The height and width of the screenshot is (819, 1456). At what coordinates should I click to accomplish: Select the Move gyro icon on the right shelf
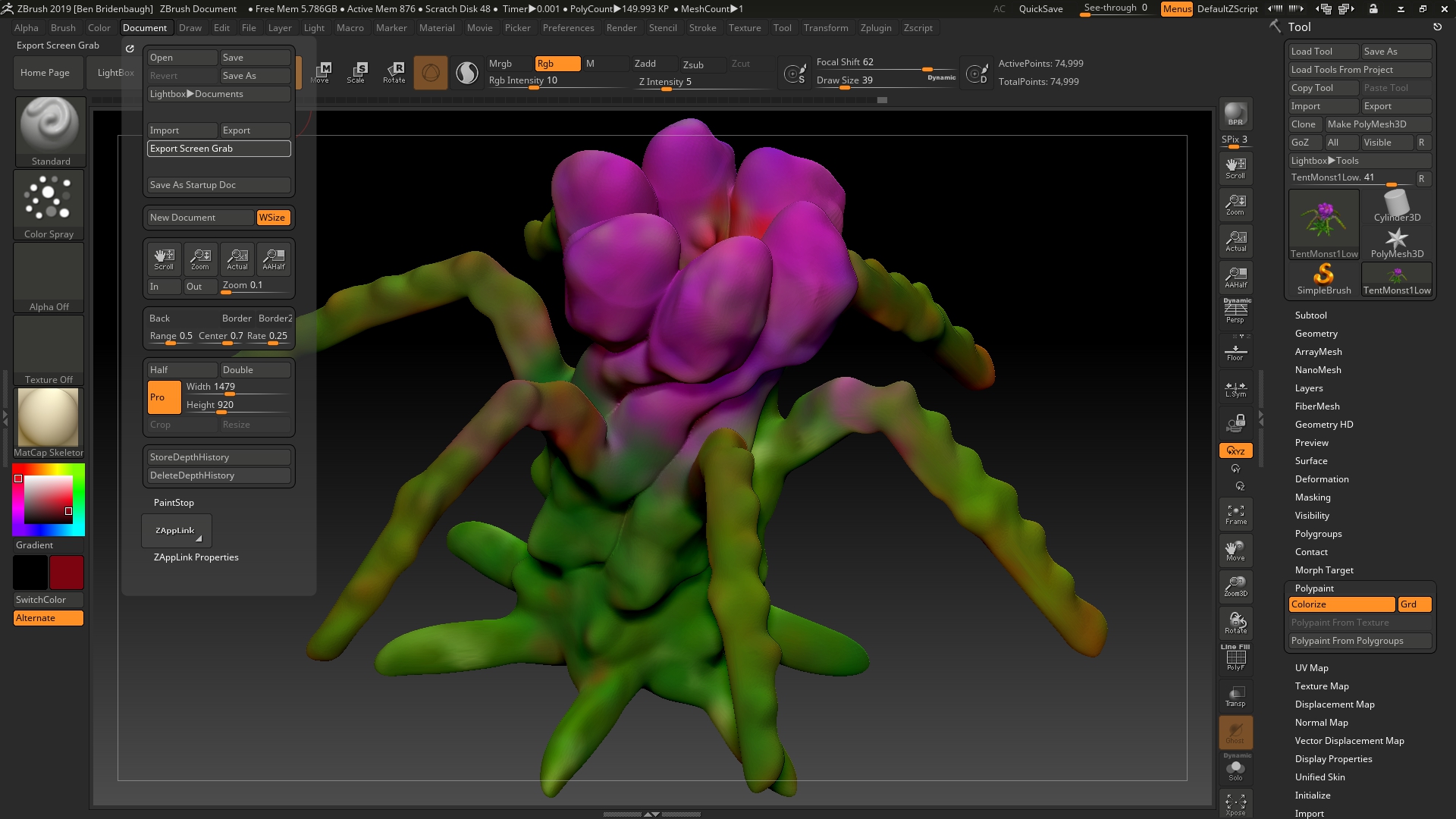click(x=1235, y=550)
